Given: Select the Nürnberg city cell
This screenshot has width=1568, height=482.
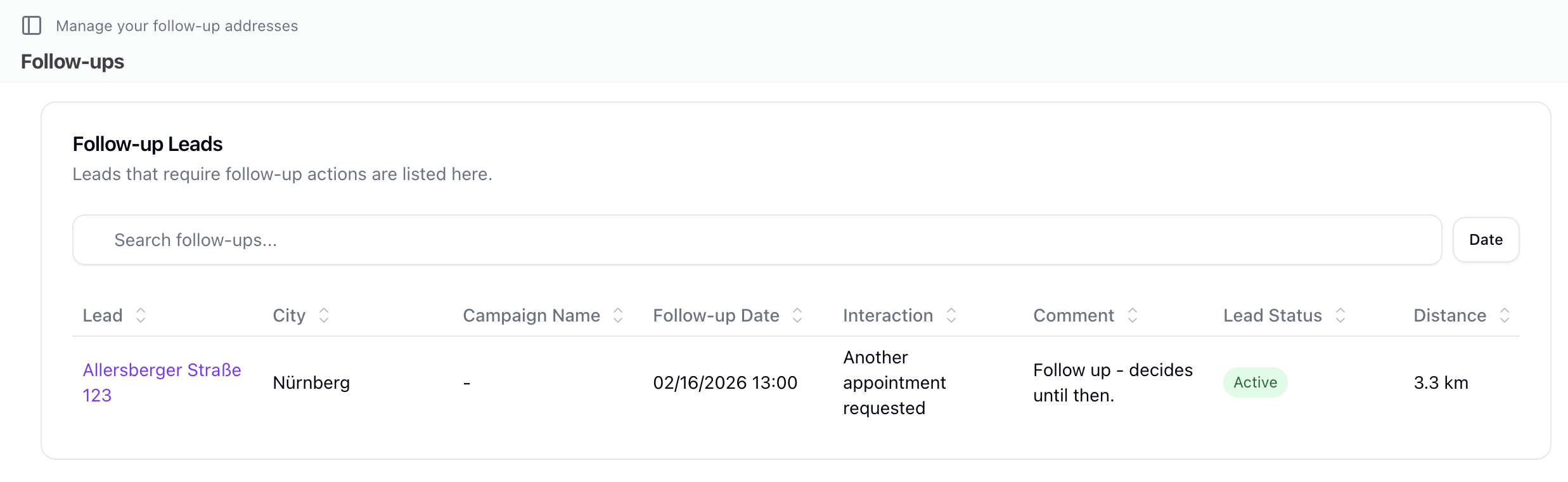Looking at the screenshot, I should tap(311, 382).
